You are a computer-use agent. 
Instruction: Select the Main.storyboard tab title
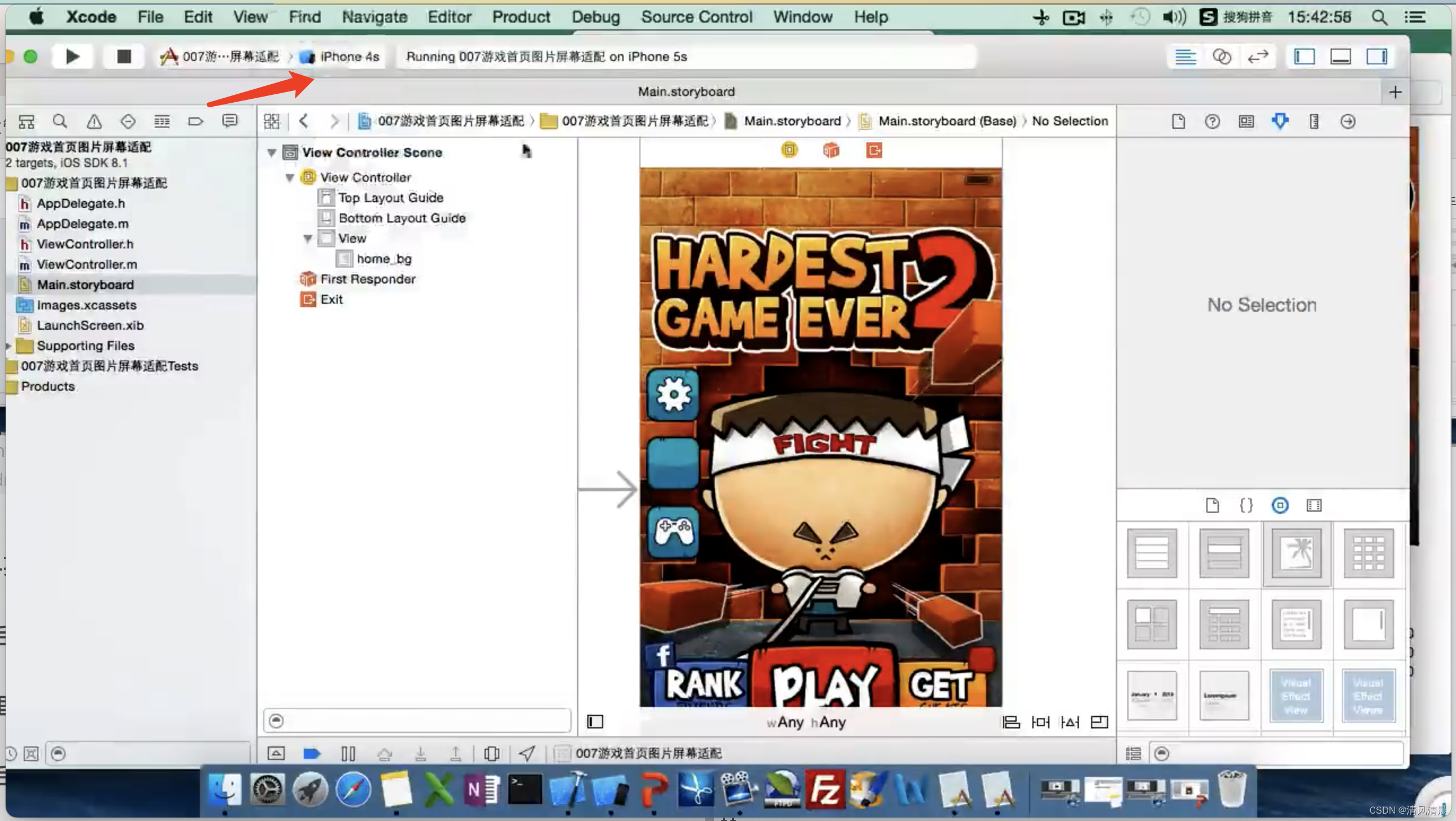coord(687,91)
